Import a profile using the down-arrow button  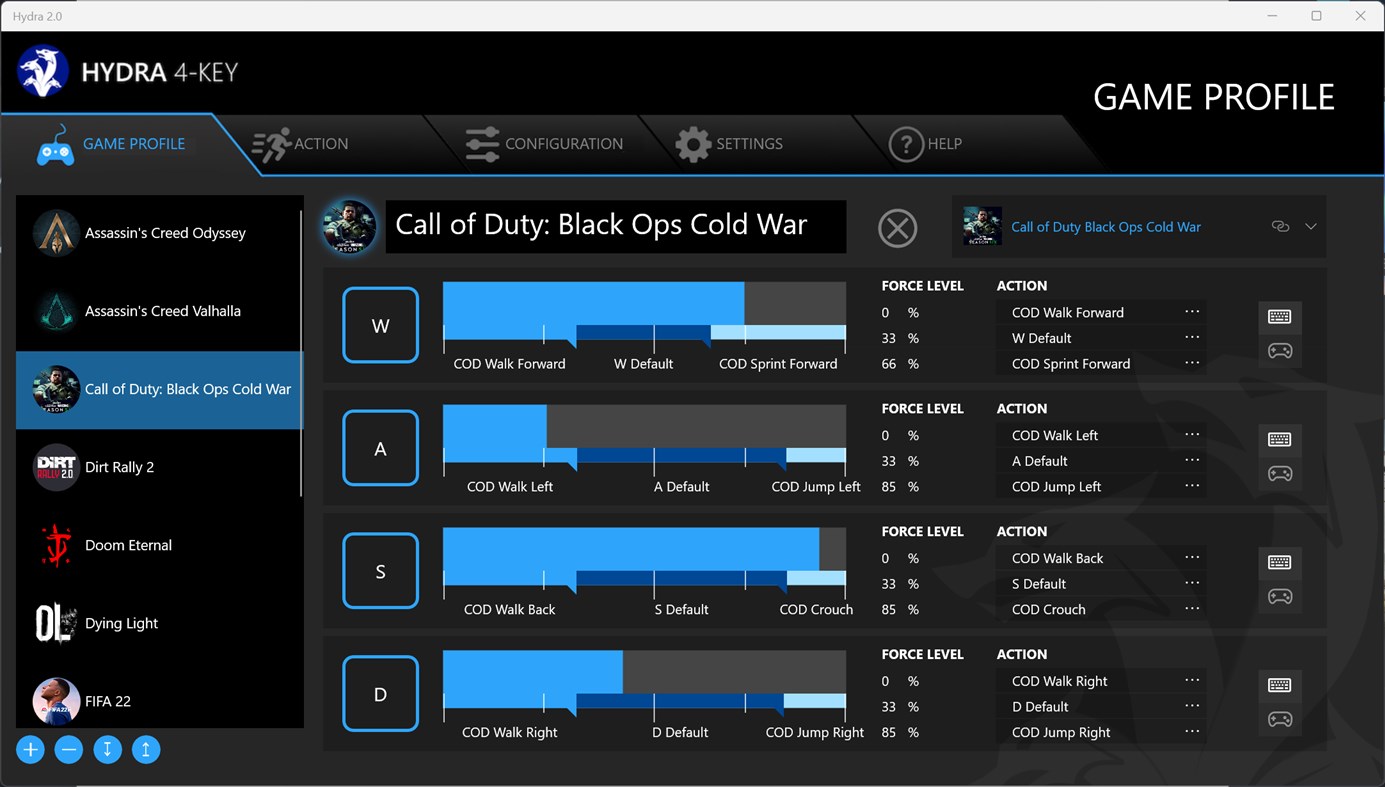coord(107,749)
